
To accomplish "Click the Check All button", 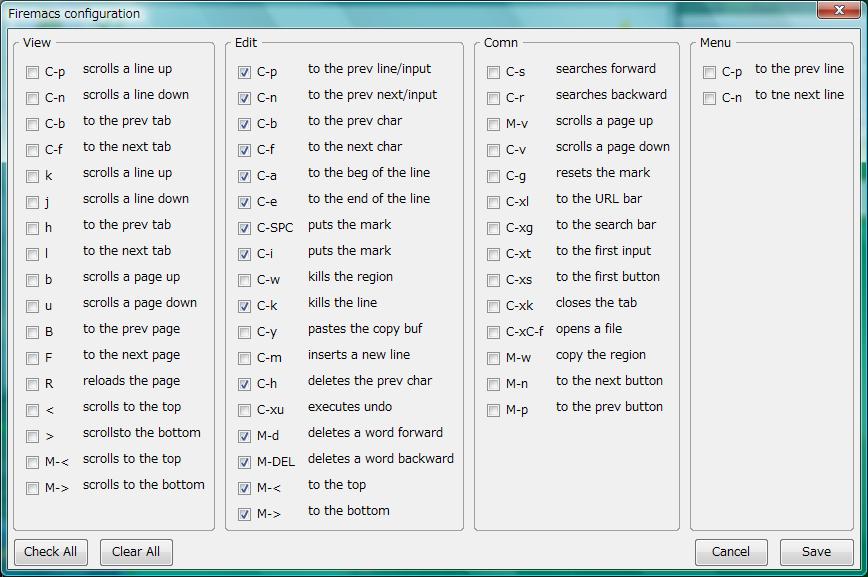I will click(51, 552).
